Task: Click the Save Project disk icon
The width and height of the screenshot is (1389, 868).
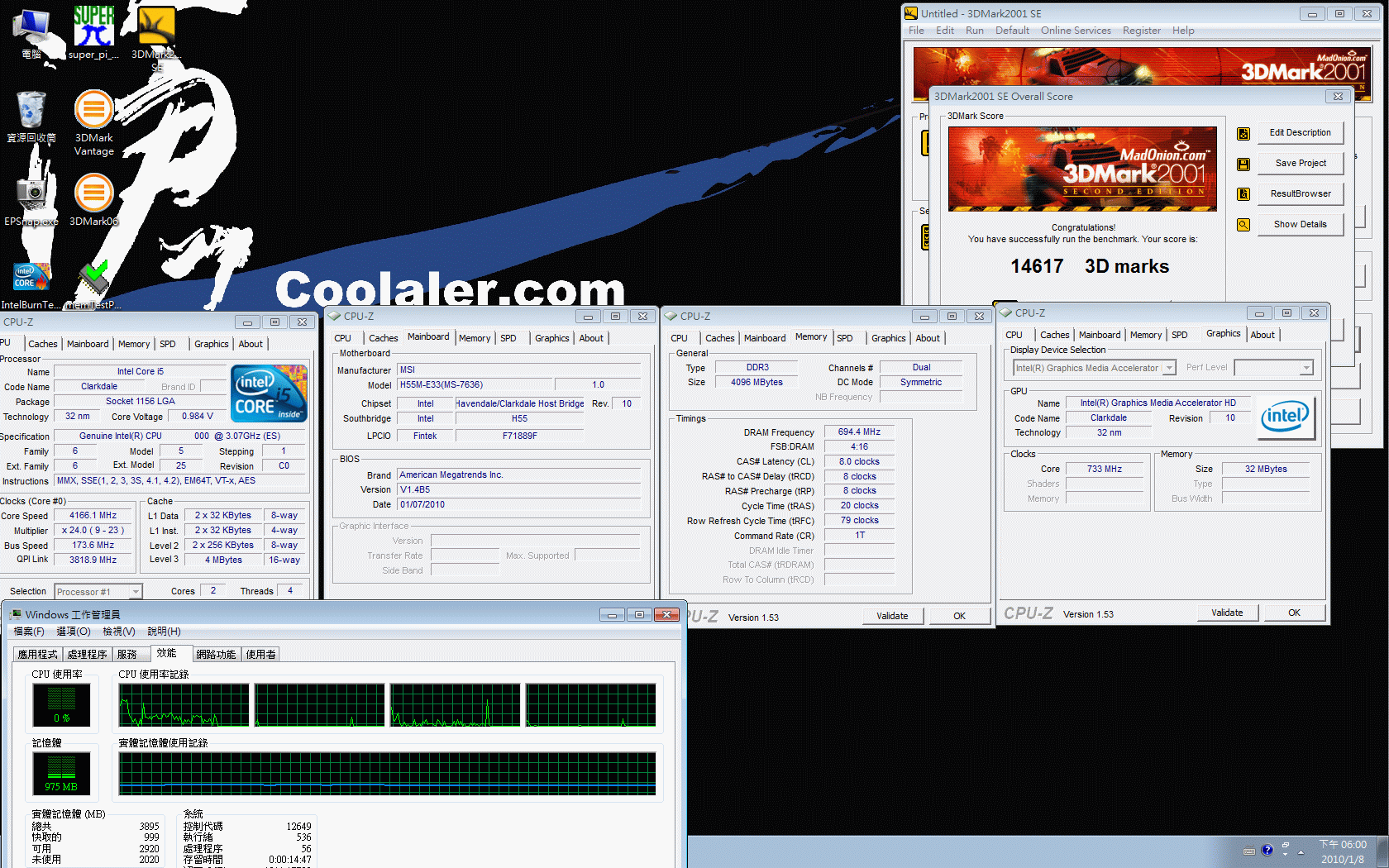Action: coord(1243,164)
